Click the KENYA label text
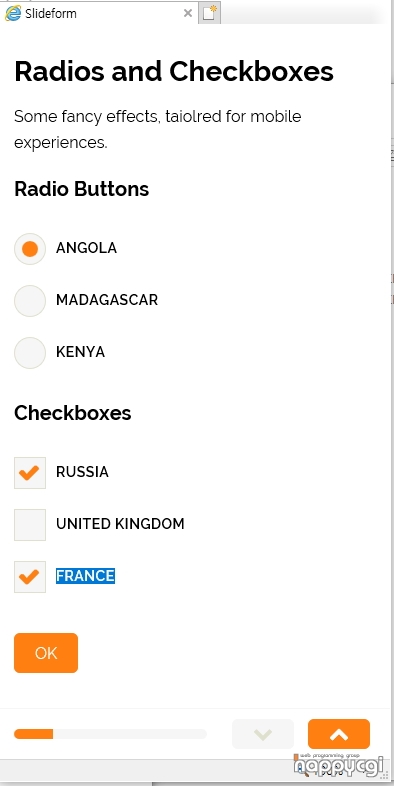The height and width of the screenshot is (786, 394). click(80, 352)
